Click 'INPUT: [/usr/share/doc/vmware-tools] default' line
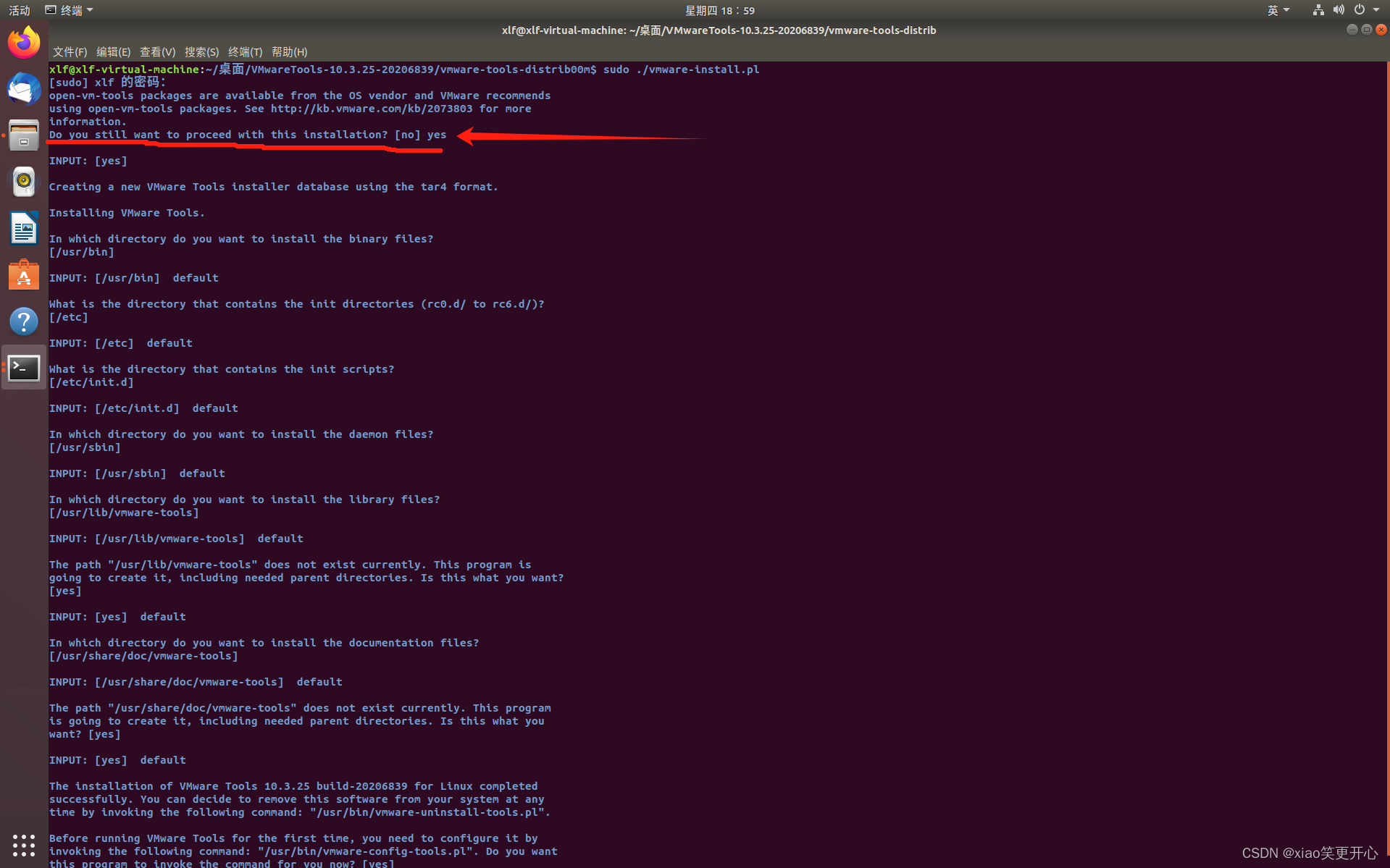 coord(196,682)
